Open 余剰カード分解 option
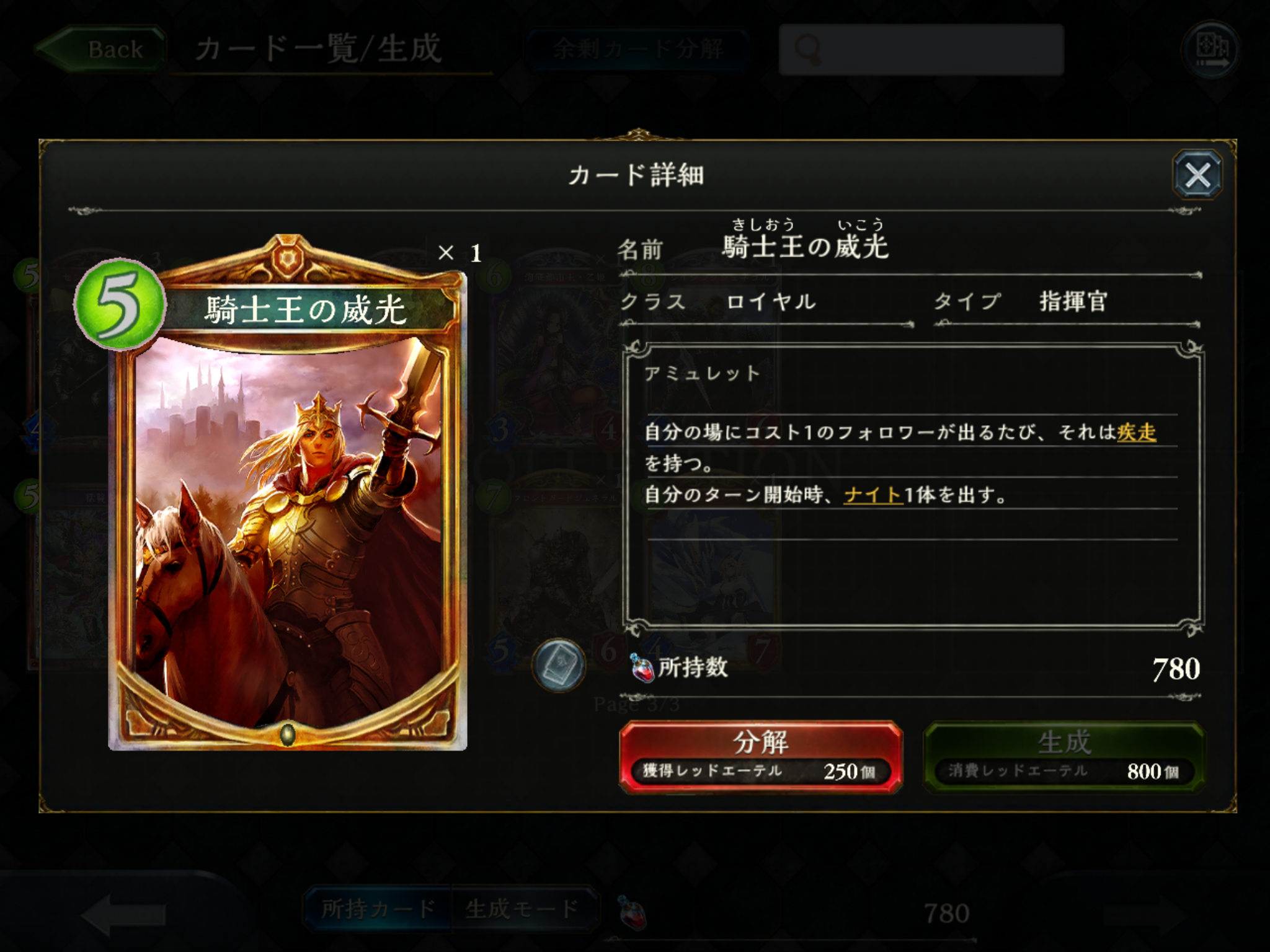This screenshot has width=1270, height=952. click(638, 49)
